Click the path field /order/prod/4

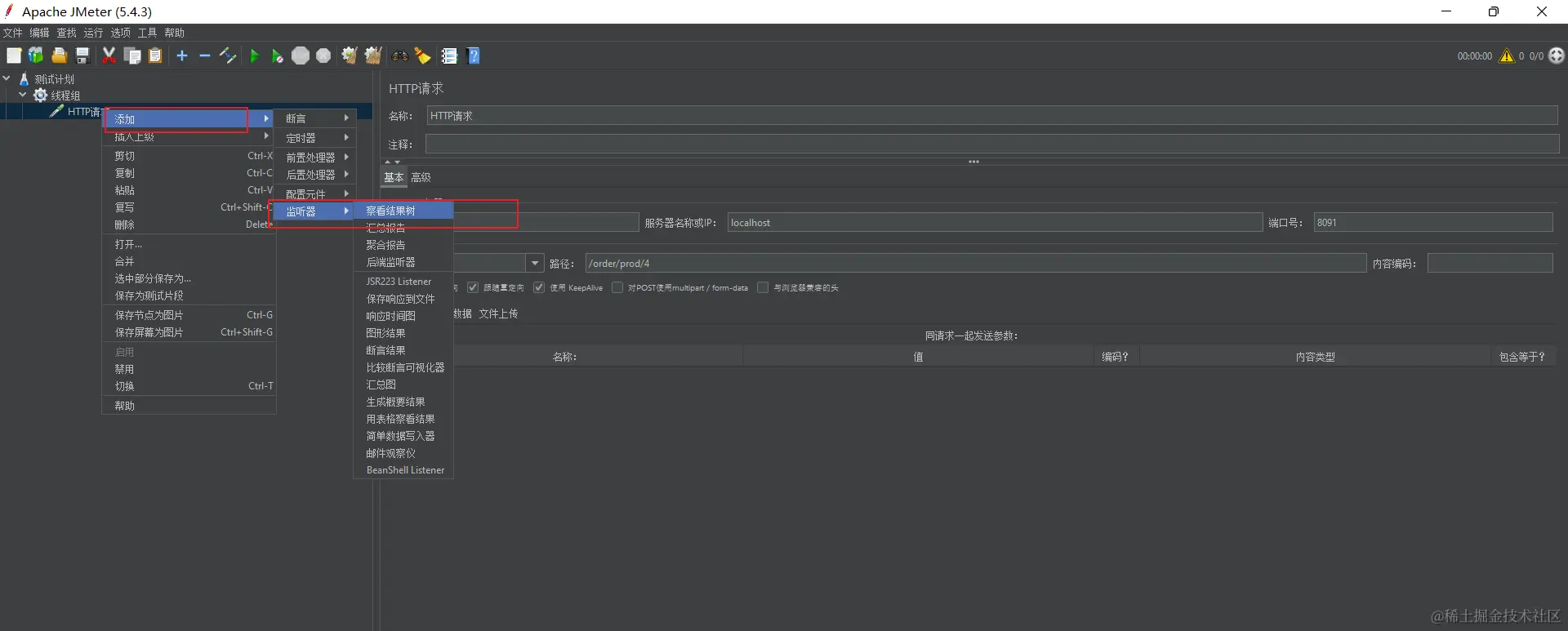tap(975, 263)
